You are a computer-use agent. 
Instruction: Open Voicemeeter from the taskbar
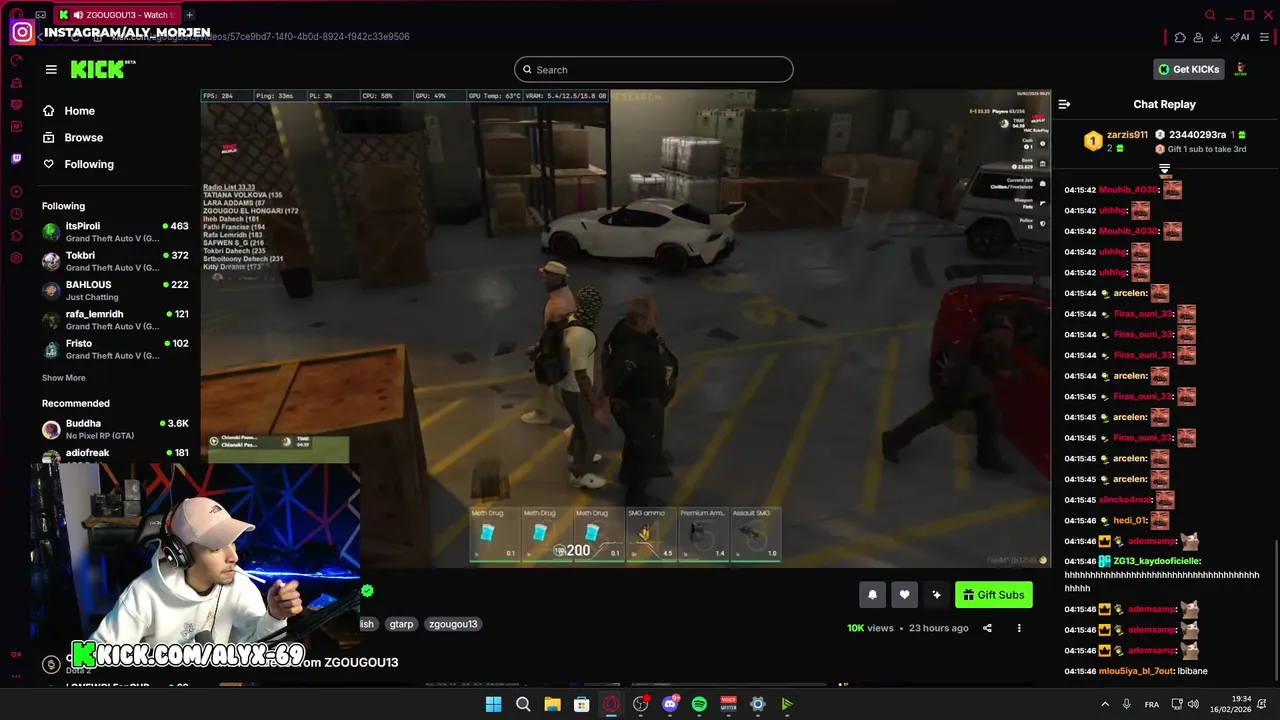pyautogui.click(x=729, y=704)
